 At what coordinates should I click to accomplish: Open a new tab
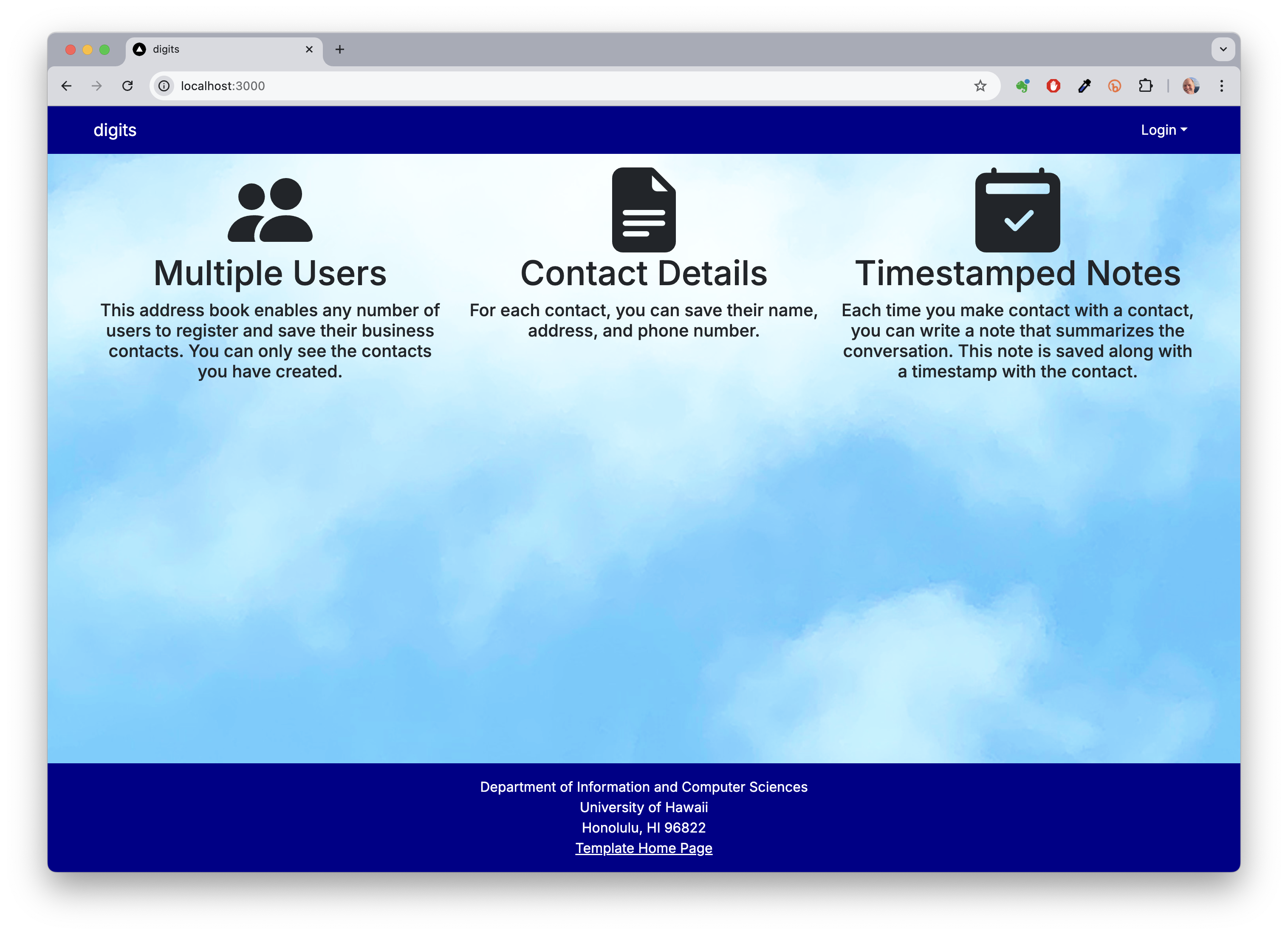pos(339,49)
